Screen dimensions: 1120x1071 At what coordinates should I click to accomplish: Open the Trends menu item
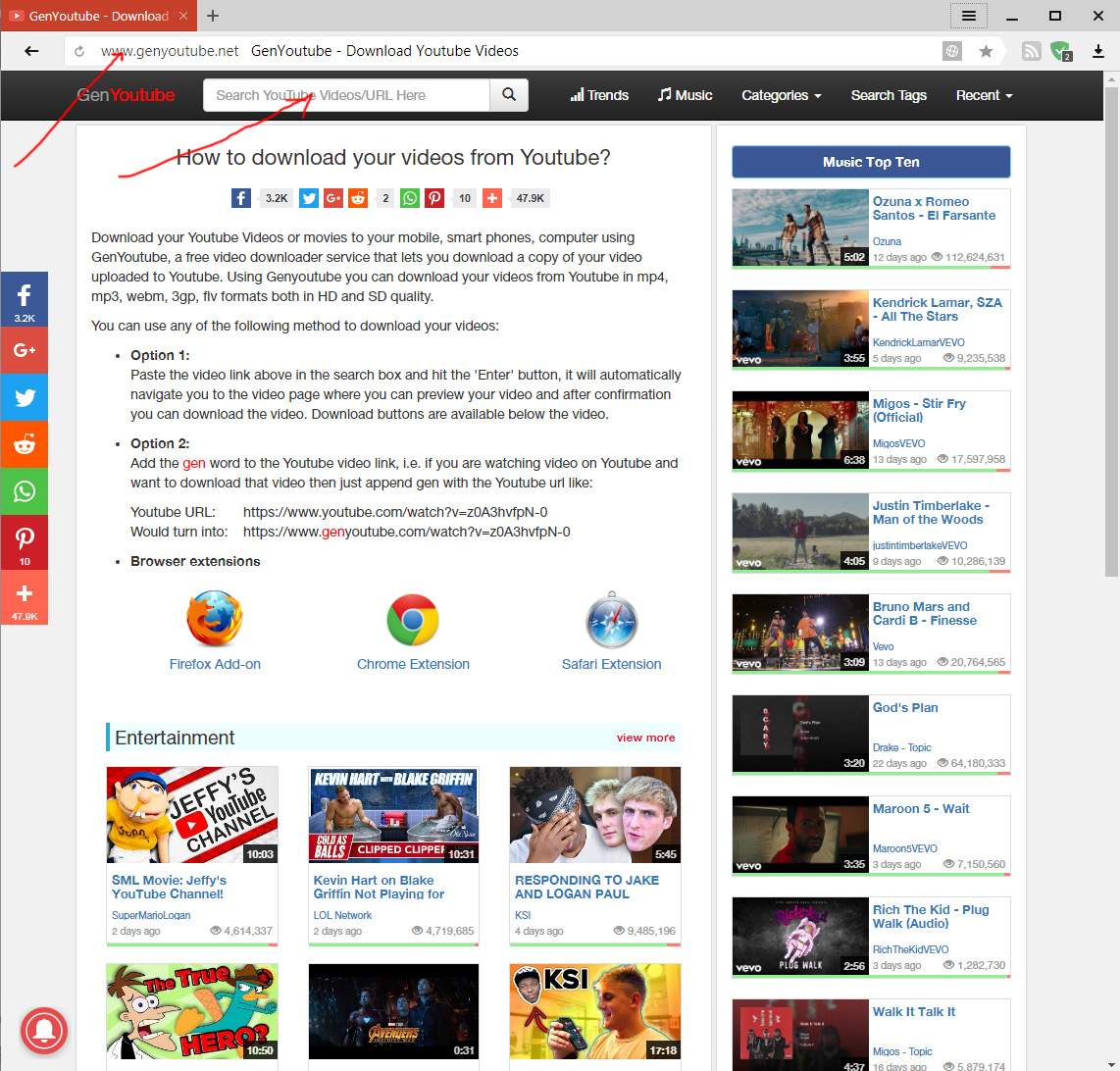(x=599, y=95)
